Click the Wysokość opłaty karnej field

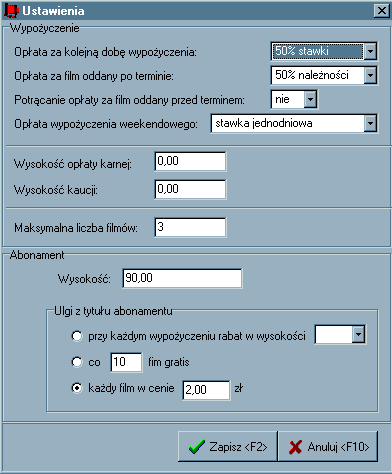tap(190, 161)
